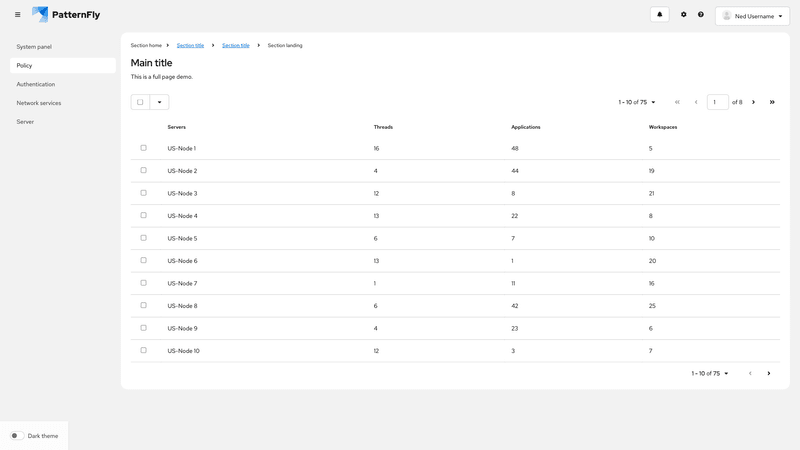Go to previous page in bottom pagination
The width and height of the screenshot is (800, 450).
pos(750,373)
